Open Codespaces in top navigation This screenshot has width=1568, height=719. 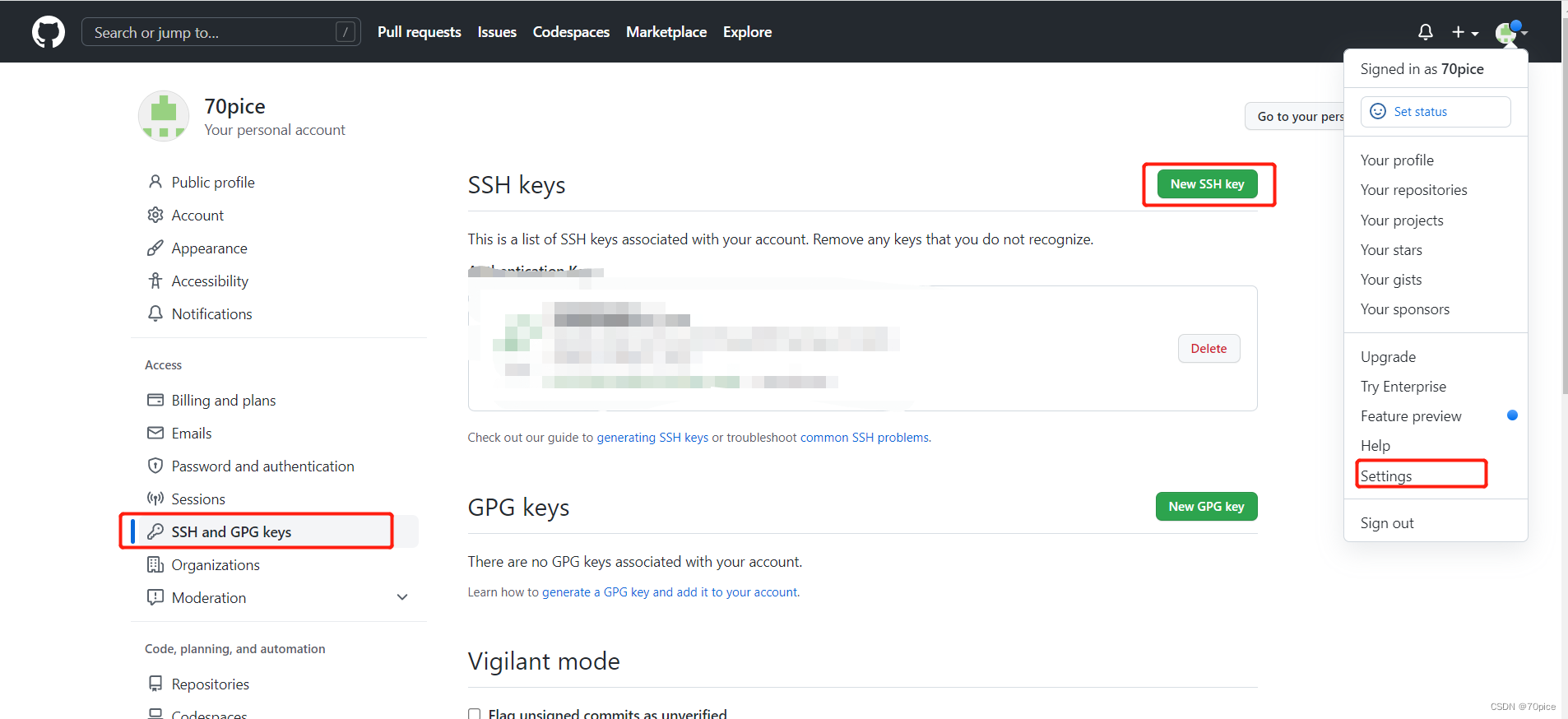click(x=571, y=32)
